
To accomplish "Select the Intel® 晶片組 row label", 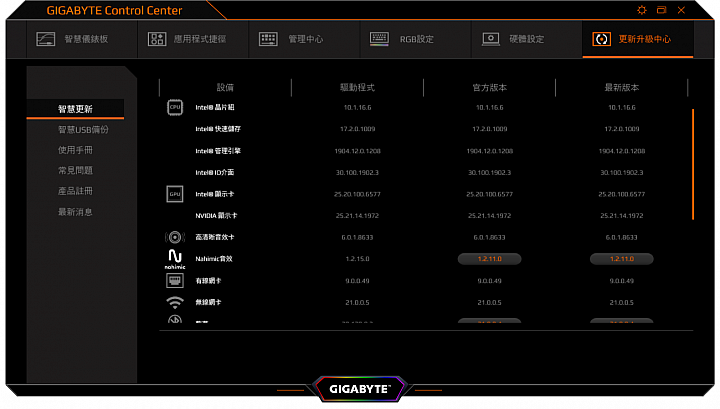I will (x=215, y=107).
